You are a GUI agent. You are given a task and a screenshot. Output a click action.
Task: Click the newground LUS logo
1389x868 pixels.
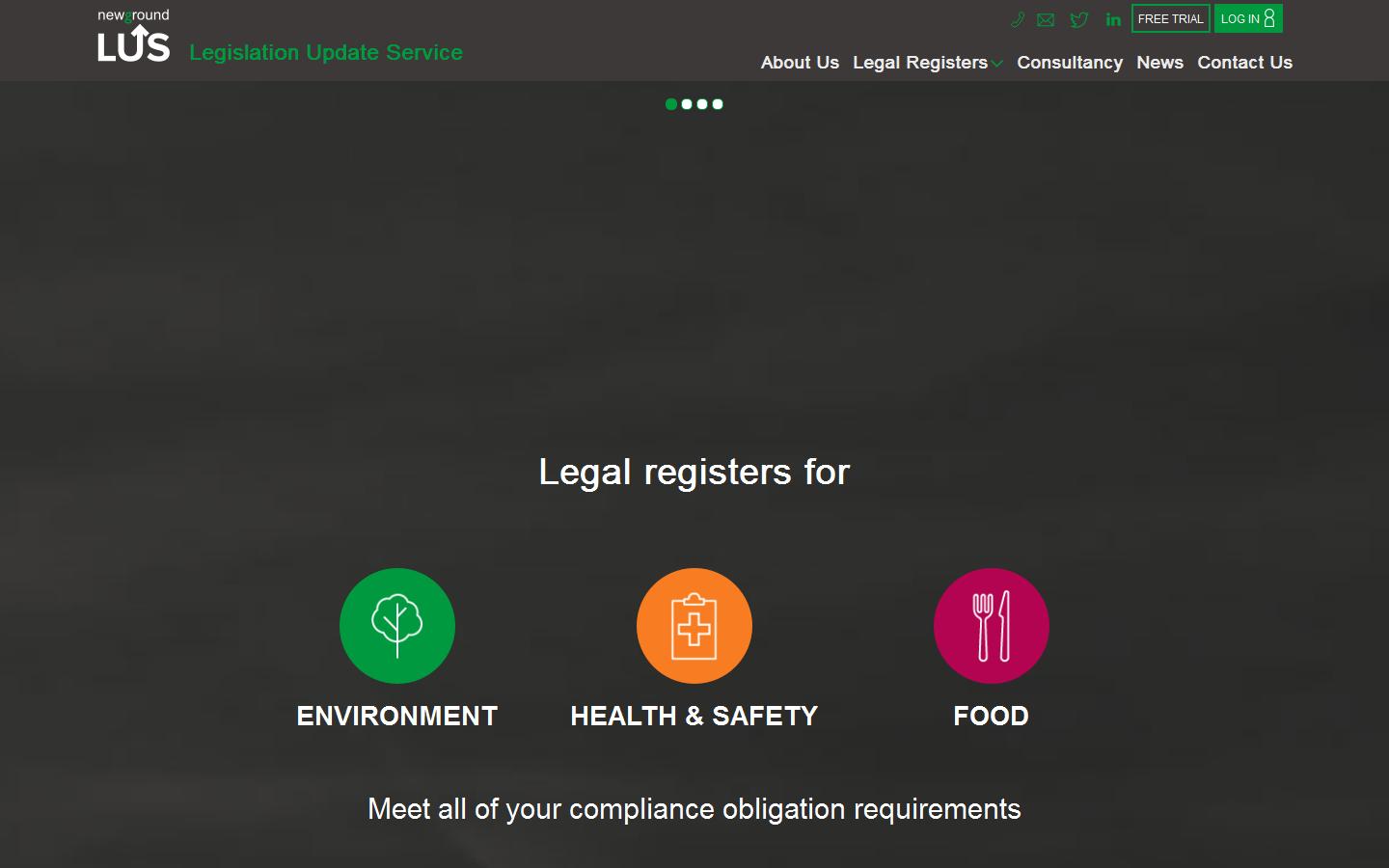click(x=134, y=37)
